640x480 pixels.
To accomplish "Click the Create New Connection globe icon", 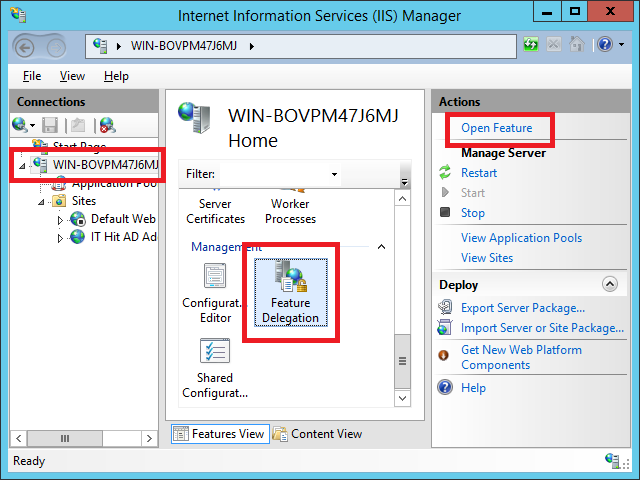I will pyautogui.click(x=20, y=124).
